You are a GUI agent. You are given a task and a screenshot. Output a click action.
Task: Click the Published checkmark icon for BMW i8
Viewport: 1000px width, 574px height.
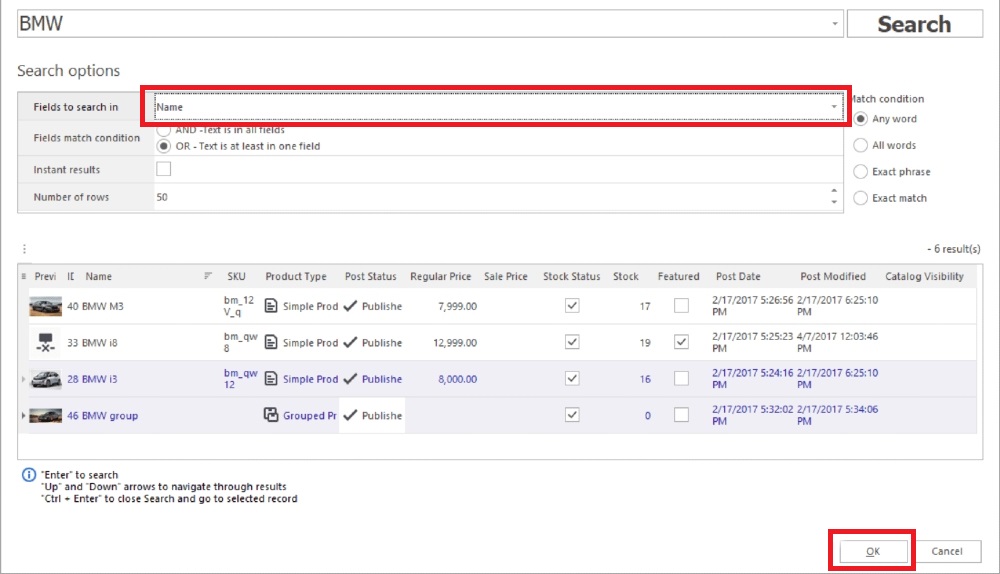(350, 342)
